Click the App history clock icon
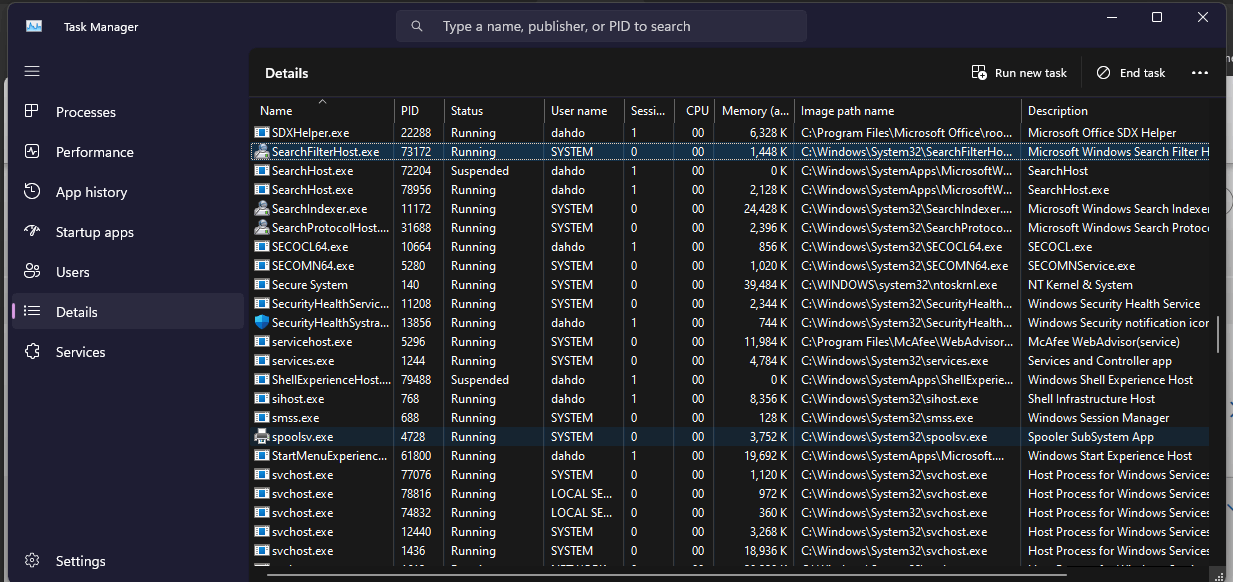This screenshot has width=1233, height=582. tap(32, 192)
